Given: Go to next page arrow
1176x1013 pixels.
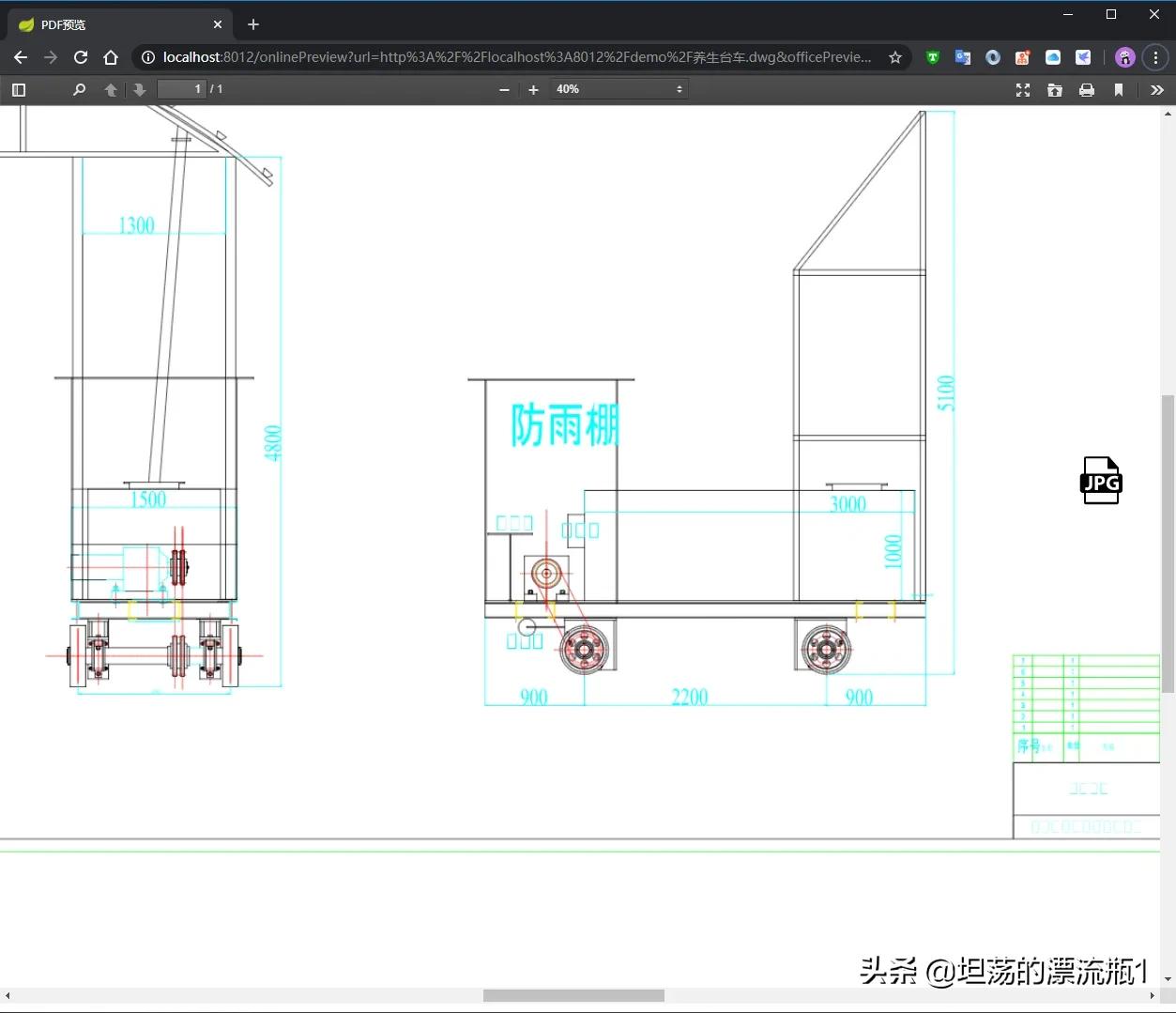Looking at the screenshot, I should [140, 89].
